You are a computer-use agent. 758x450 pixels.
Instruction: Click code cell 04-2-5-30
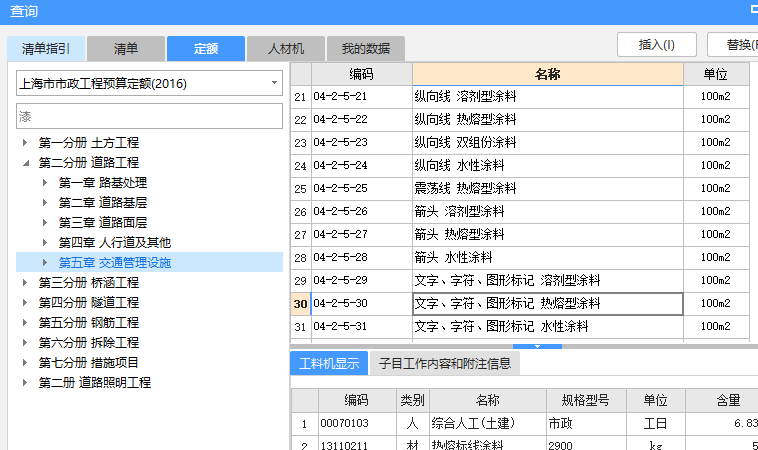click(362, 304)
